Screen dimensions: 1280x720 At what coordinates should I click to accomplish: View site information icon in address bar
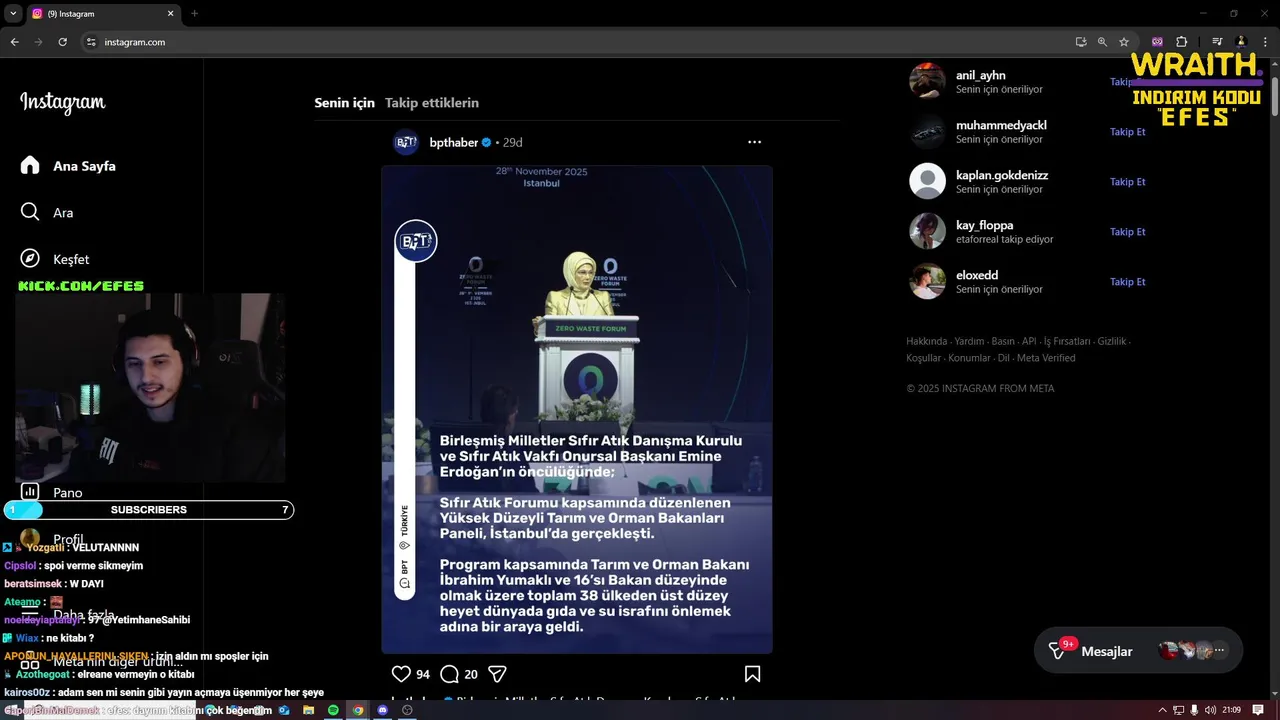pos(91,42)
